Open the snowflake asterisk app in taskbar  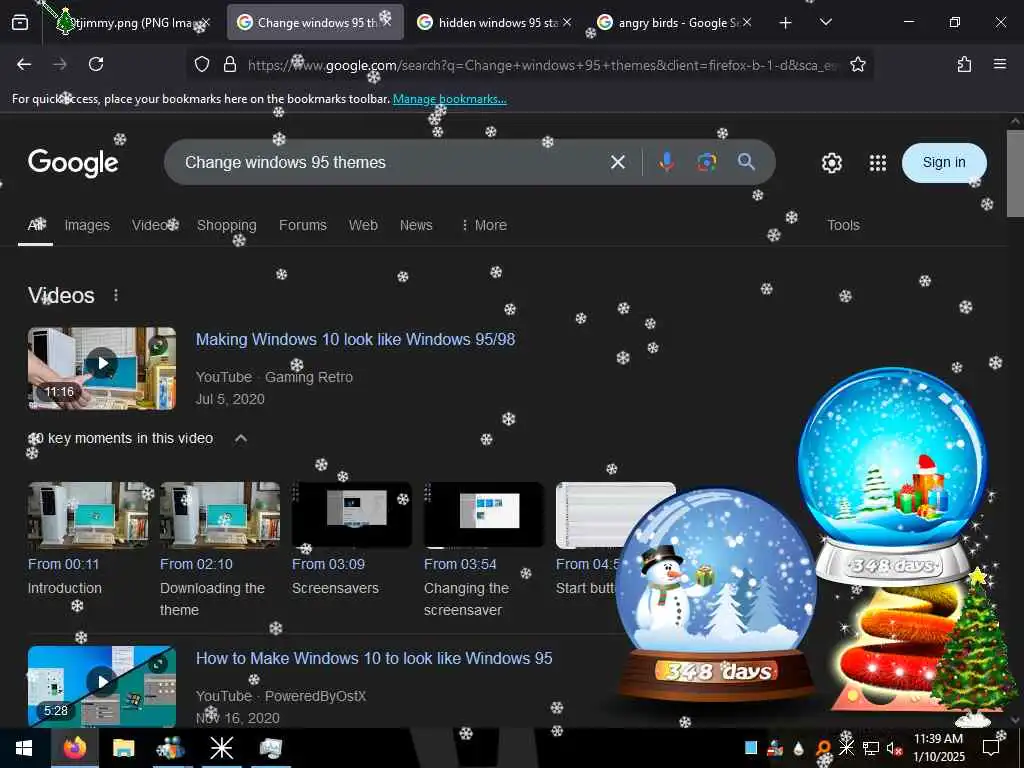click(x=221, y=748)
